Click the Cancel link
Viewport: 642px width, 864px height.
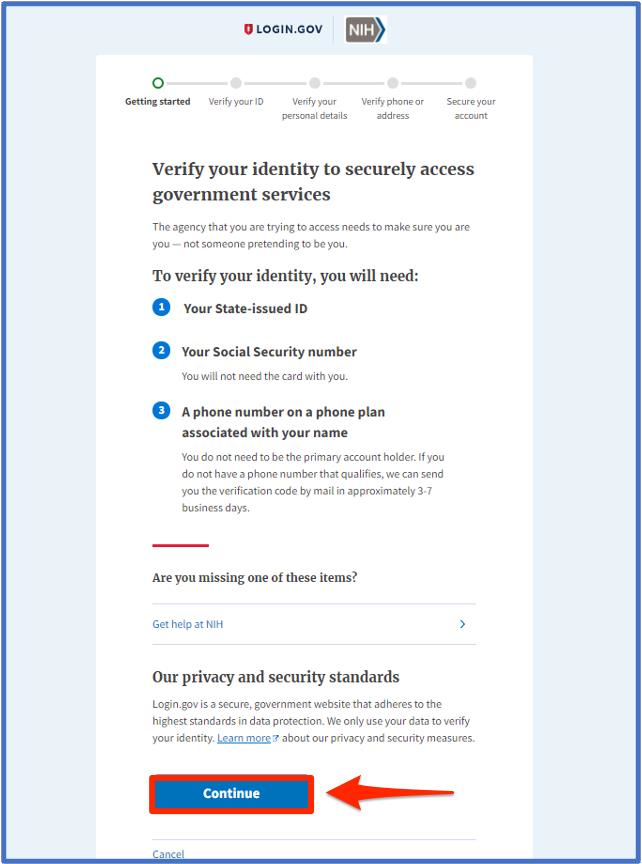168,854
